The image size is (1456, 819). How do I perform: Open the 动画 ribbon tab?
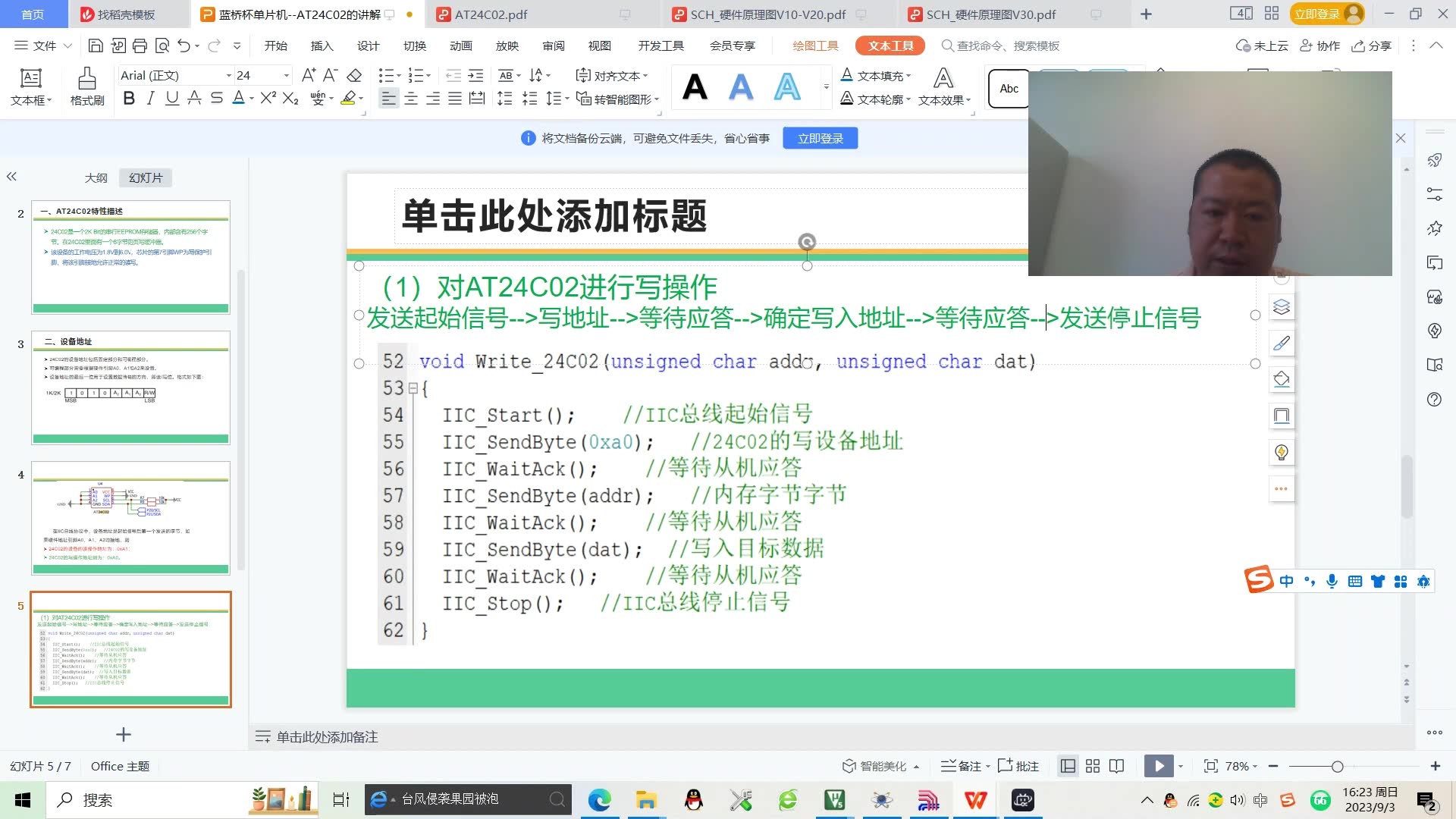(x=460, y=45)
